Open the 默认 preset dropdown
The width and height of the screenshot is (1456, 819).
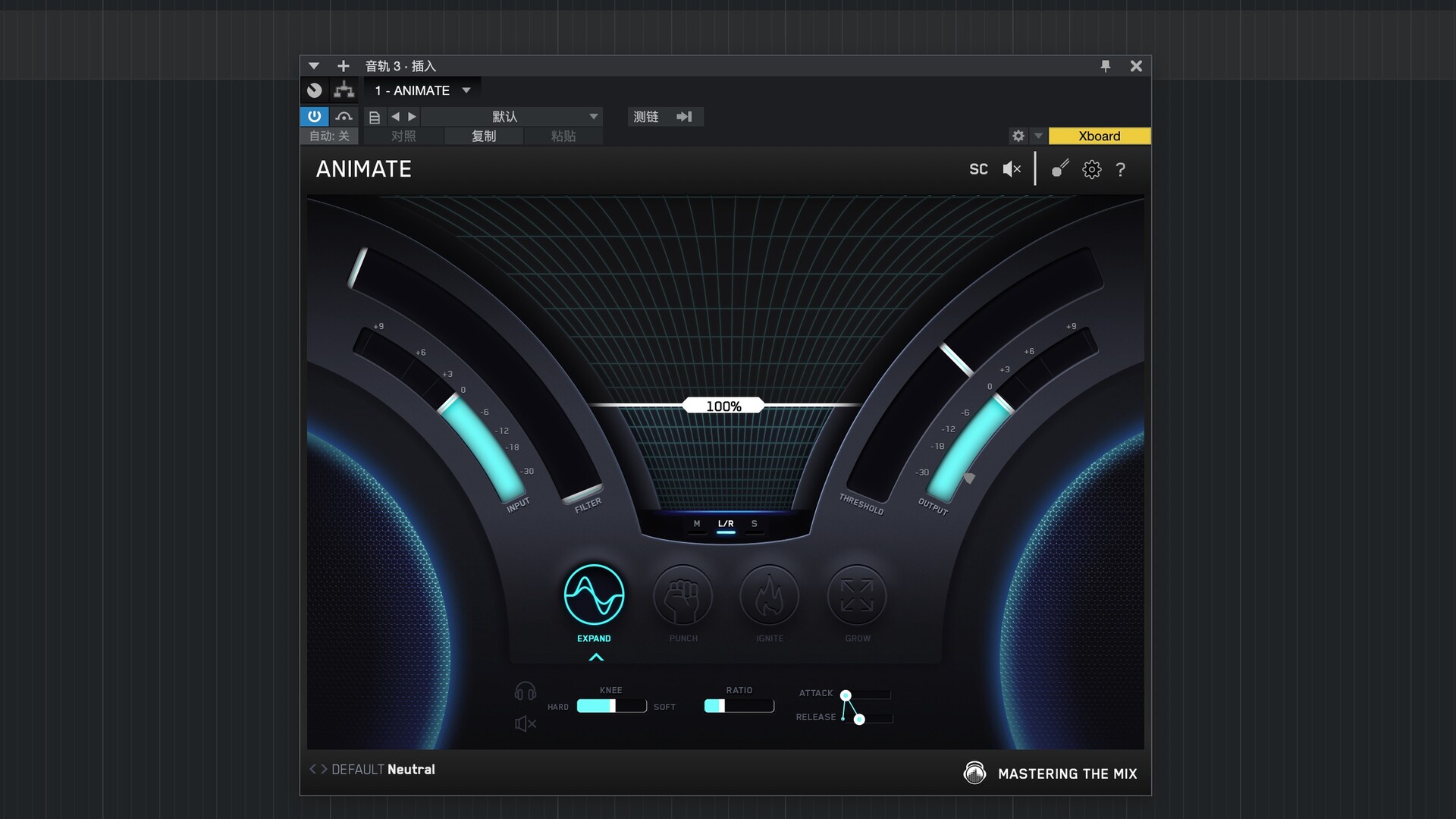[x=512, y=117]
